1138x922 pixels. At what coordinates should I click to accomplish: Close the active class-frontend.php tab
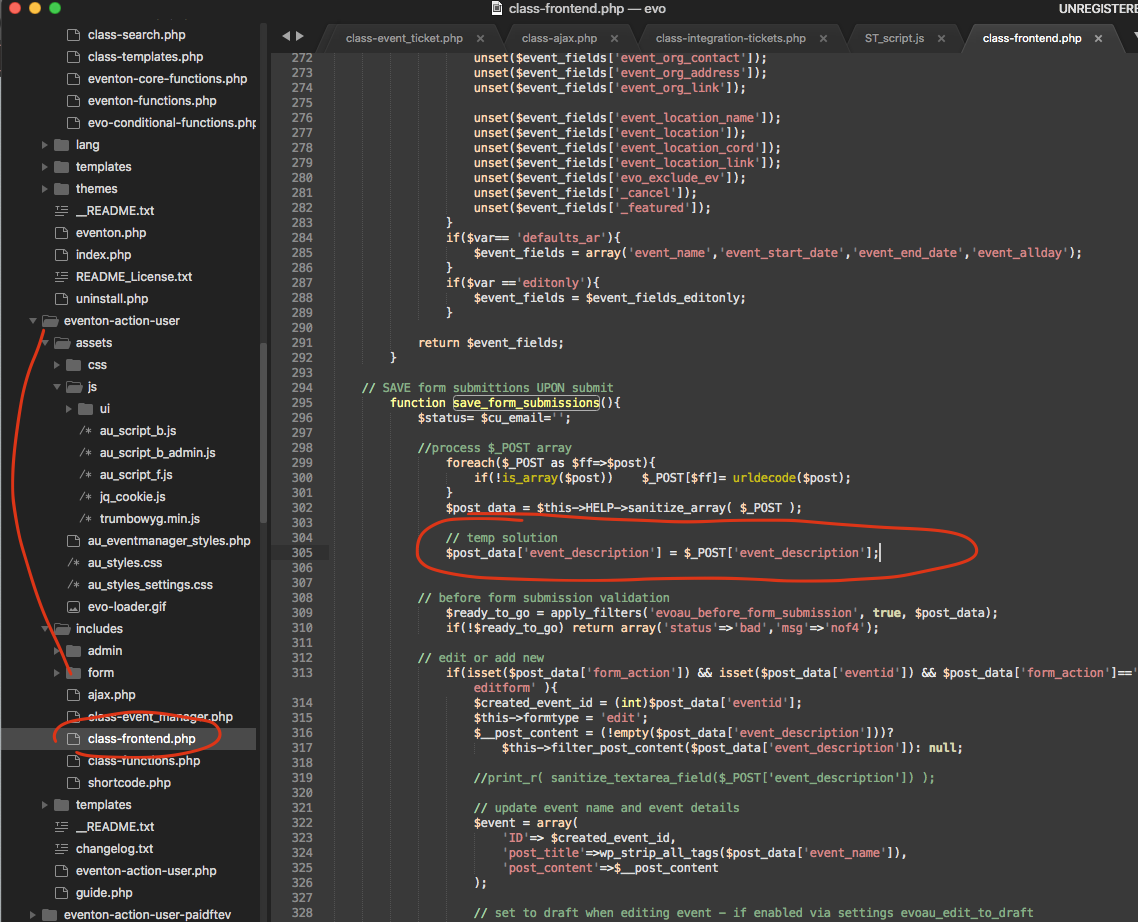[x=1098, y=37]
